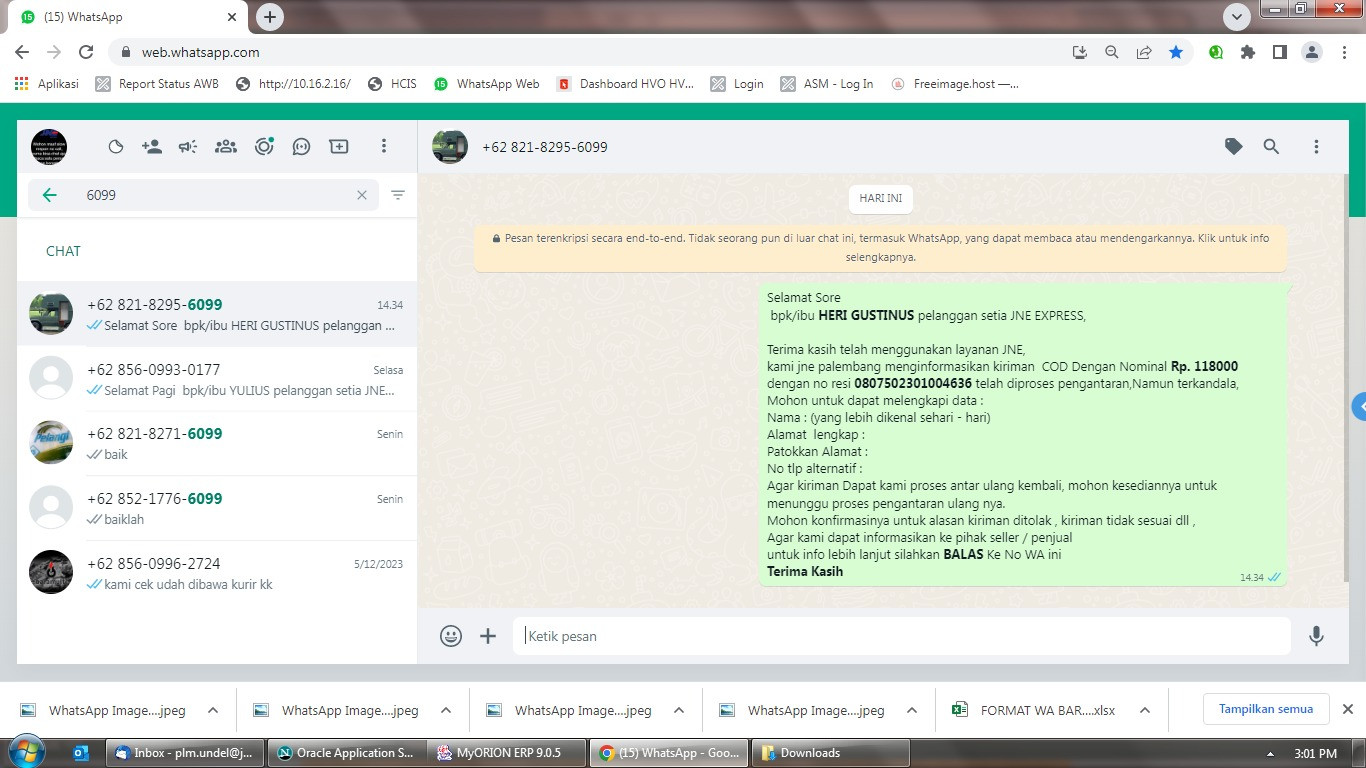Open the HCIS bookmark
The height and width of the screenshot is (768, 1366).
point(392,84)
